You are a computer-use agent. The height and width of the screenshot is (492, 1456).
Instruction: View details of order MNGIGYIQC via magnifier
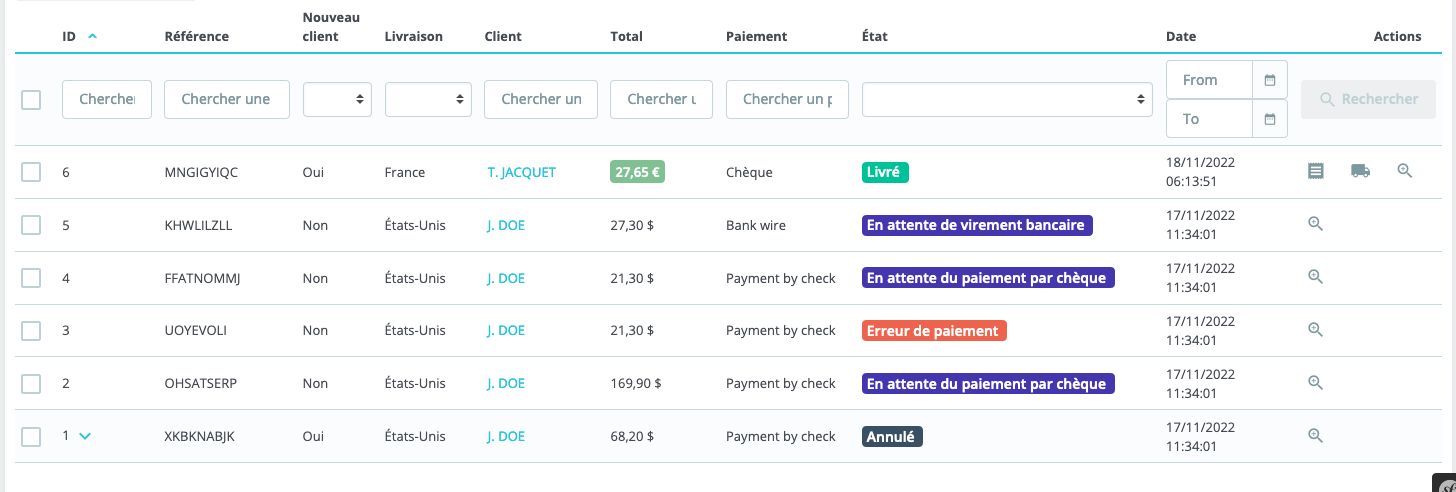1405,171
